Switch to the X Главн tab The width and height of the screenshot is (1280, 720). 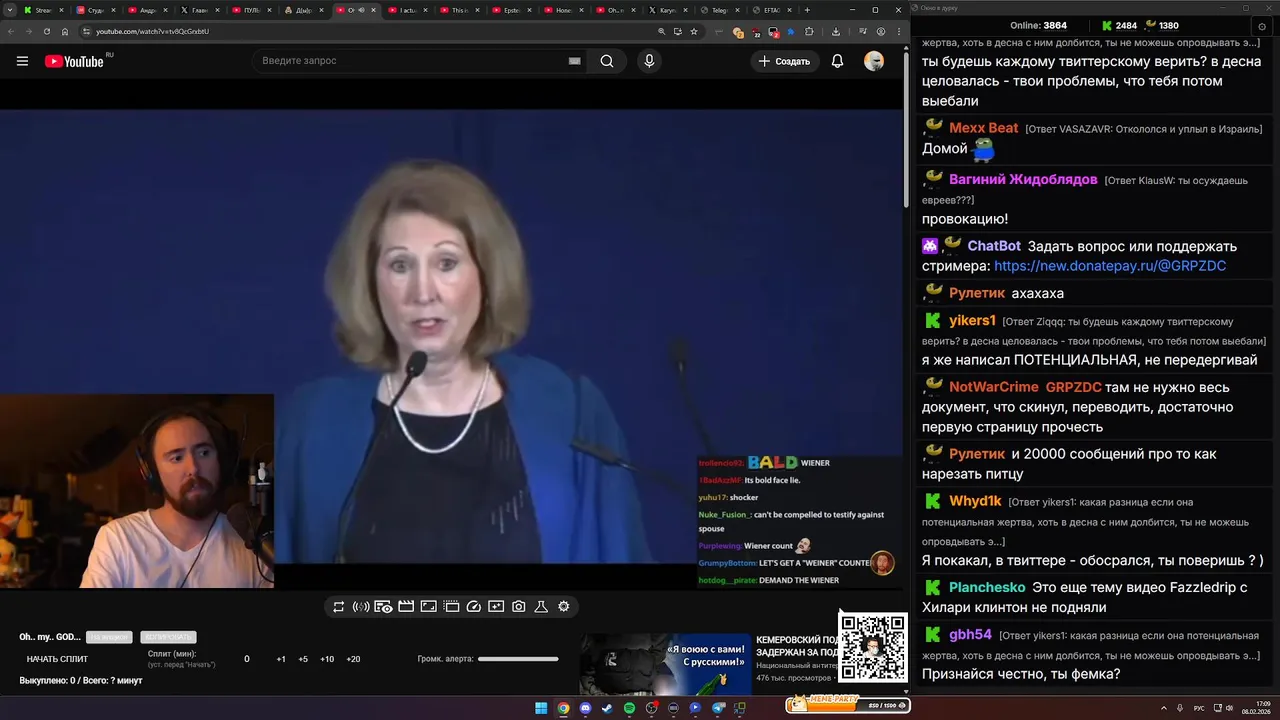pos(200,10)
